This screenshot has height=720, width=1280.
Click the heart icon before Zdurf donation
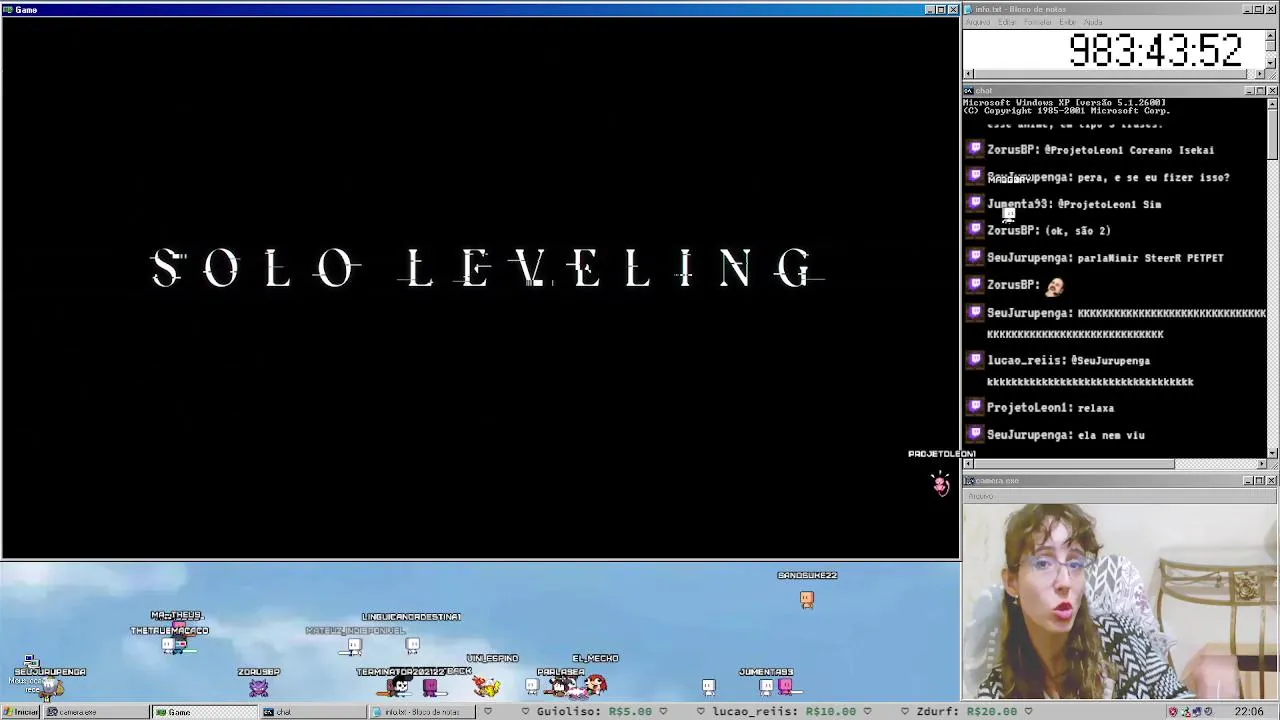pyautogui.click(x=905, y=711)
